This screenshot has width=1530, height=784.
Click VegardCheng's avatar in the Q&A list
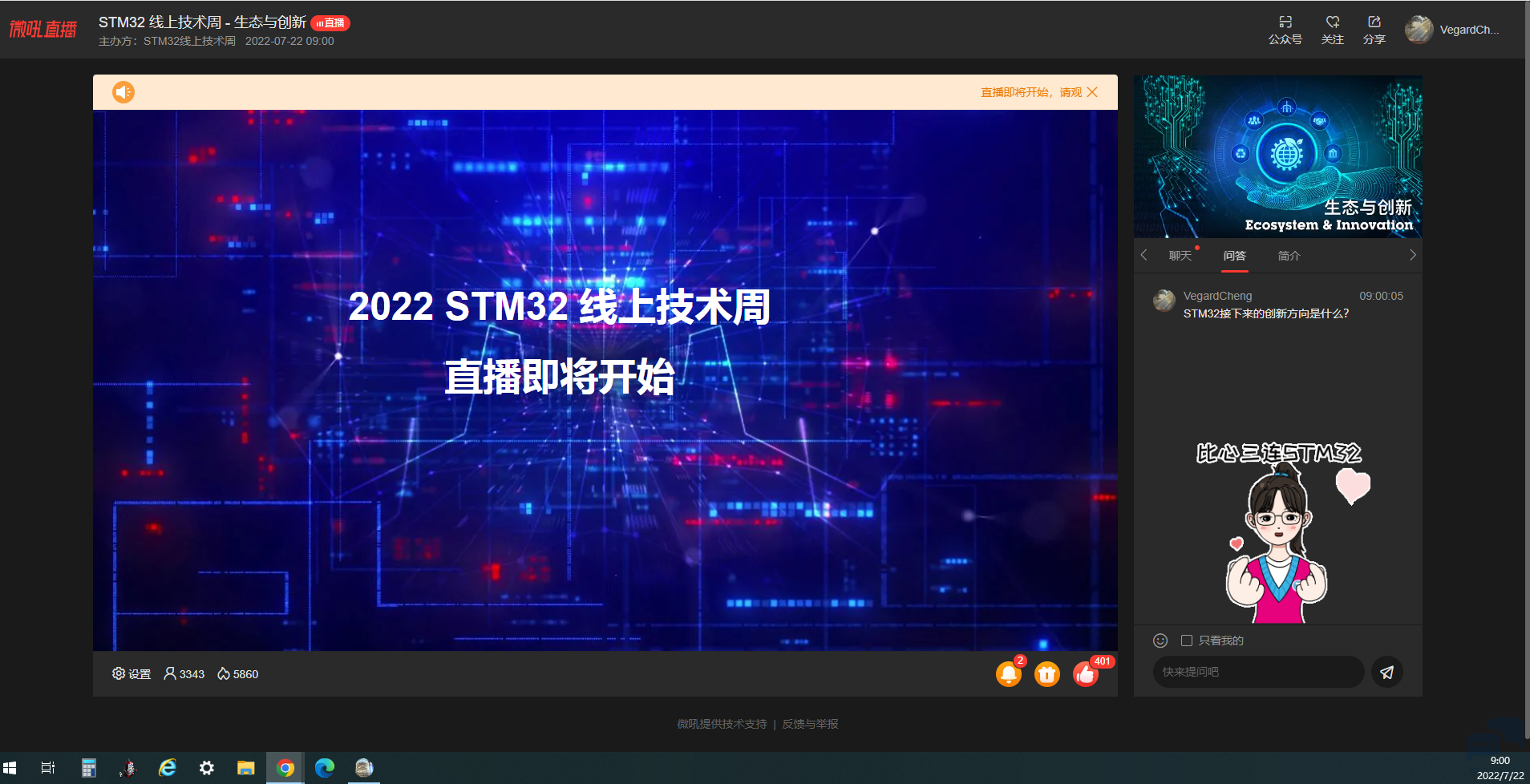1164,301
